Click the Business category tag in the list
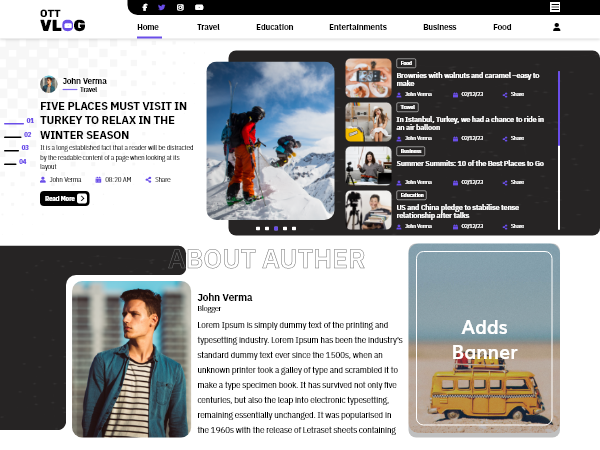600x450 pixels. tap(411, 151)
